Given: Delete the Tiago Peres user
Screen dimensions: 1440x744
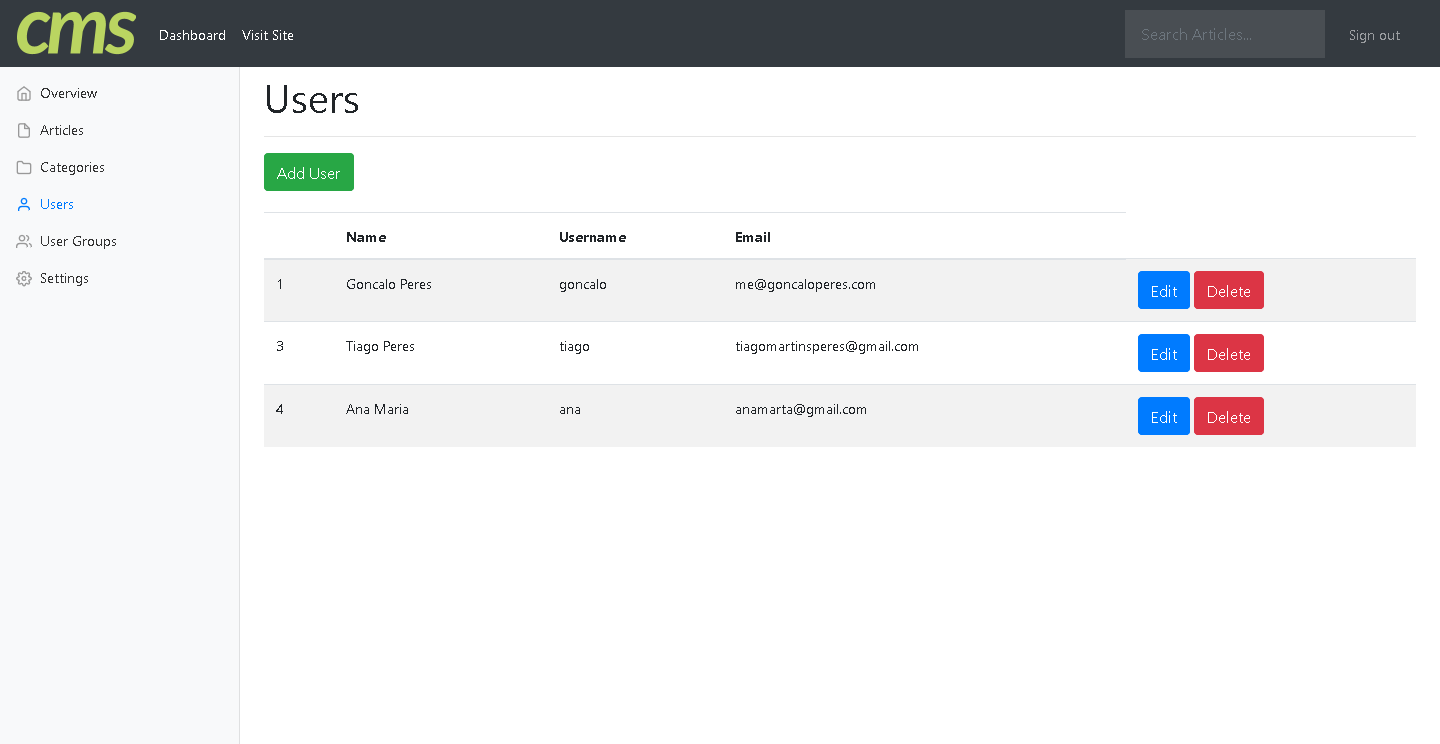Looking at the screenshot, I should pyautogui.click(x=1228, y=354).
